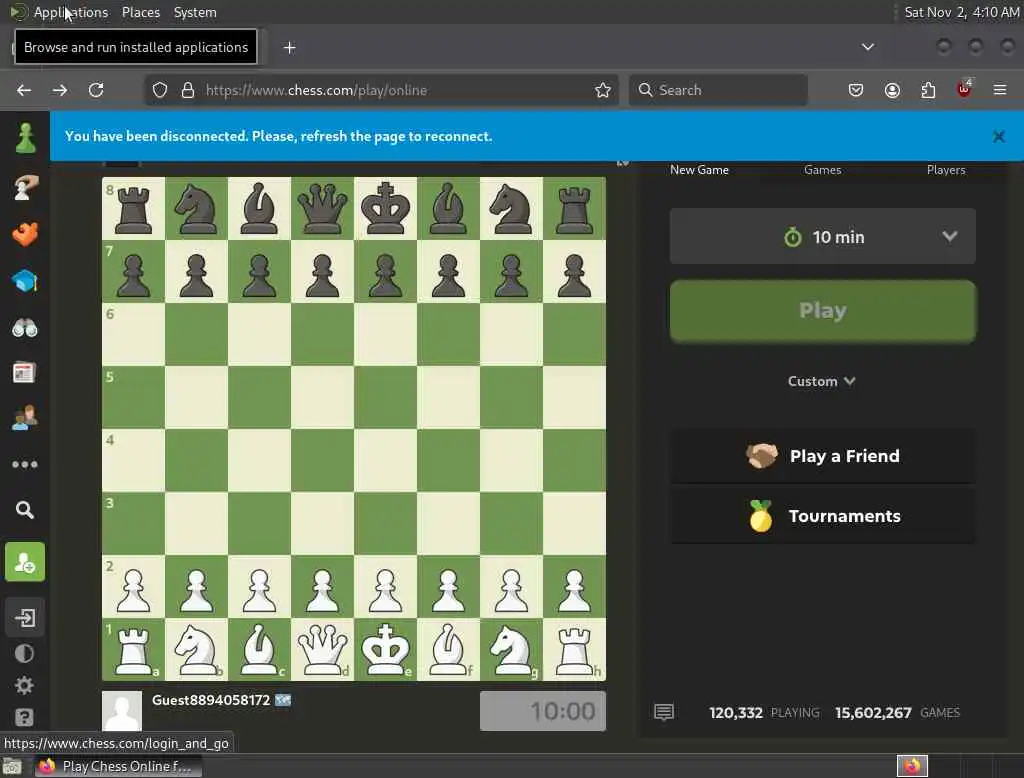The height and width of the screenshot is (778, 1024).
Task: Select the black queen on d8
Action: coord(323,208)
